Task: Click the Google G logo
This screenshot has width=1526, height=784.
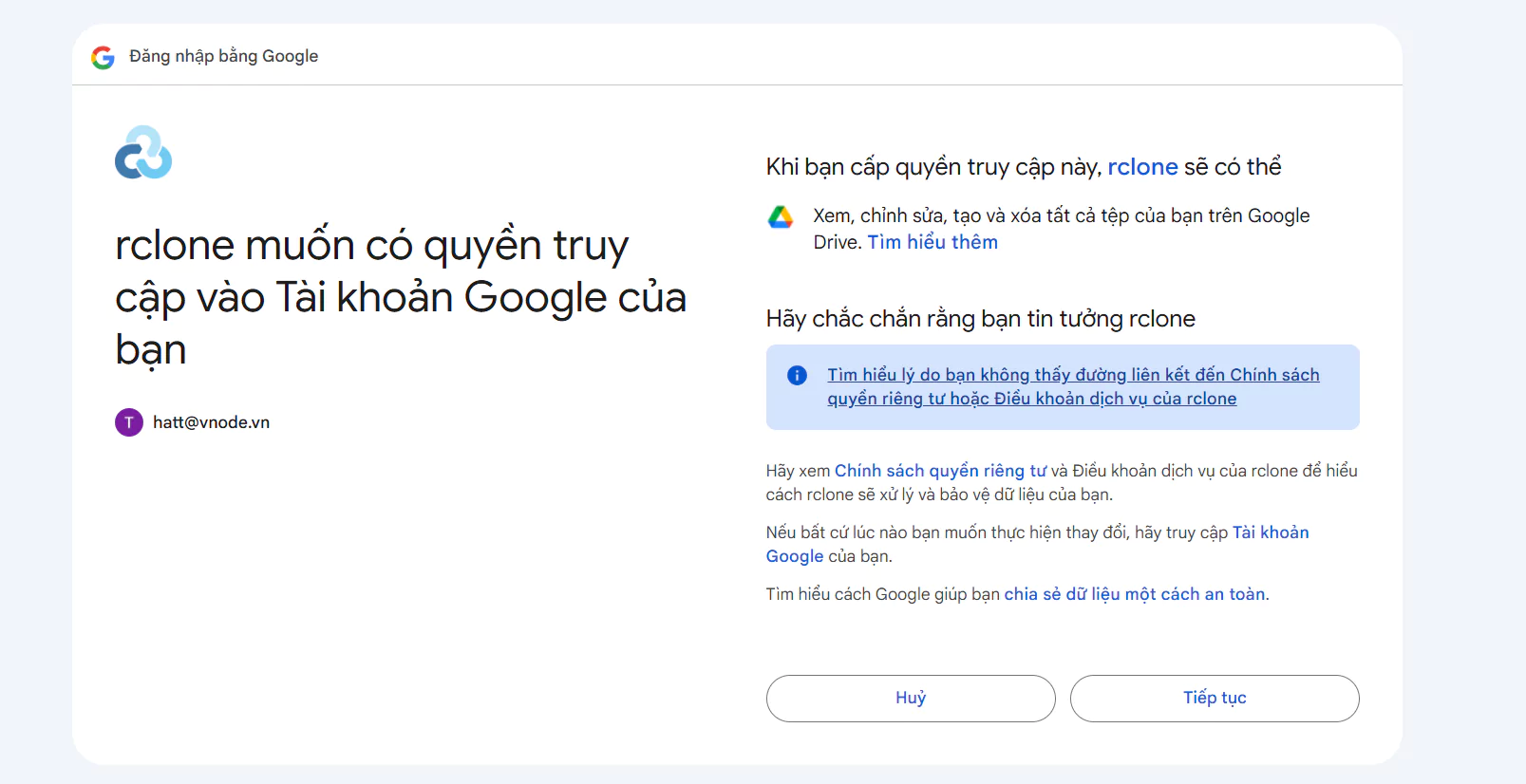Action: coord(103,57)
